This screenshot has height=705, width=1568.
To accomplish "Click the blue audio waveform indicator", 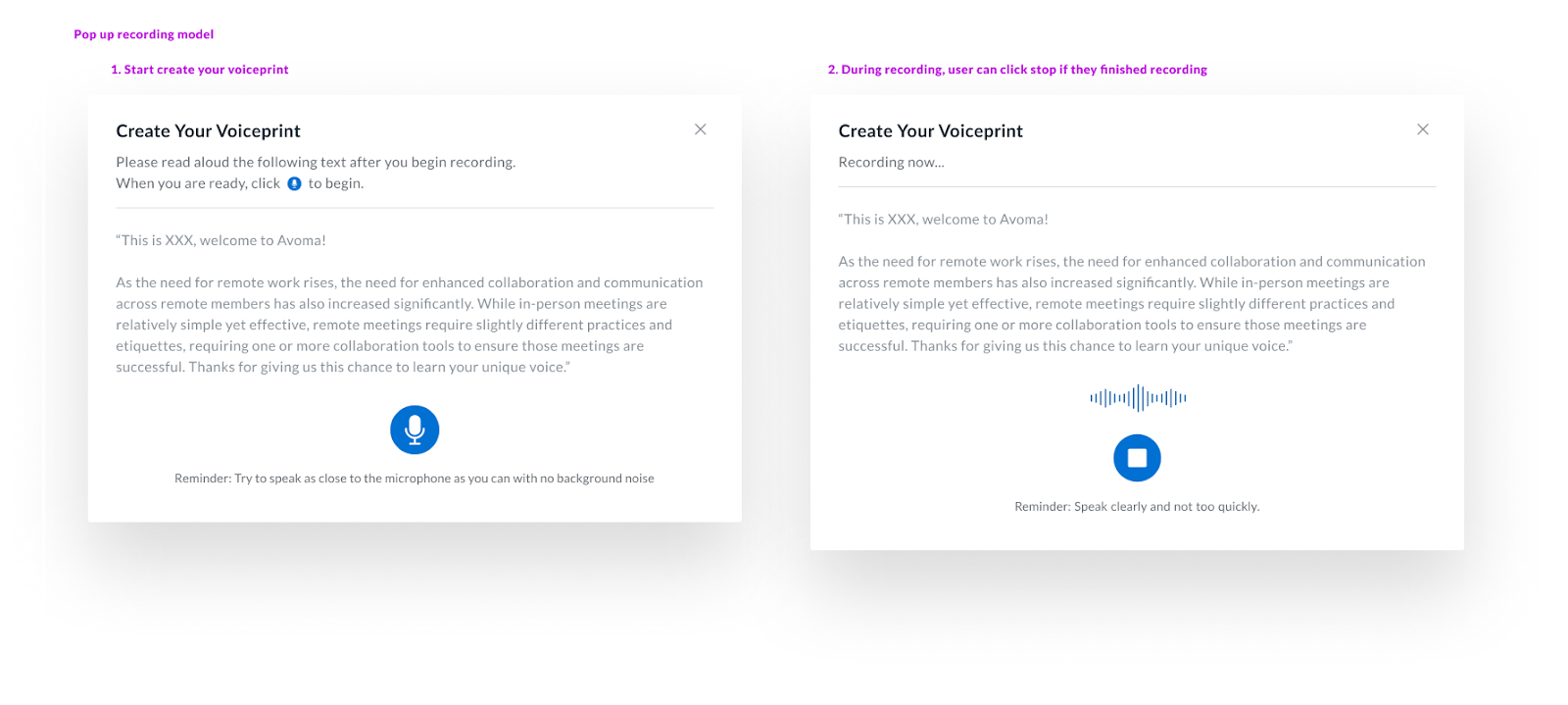I will click(x=1138, y=398).
